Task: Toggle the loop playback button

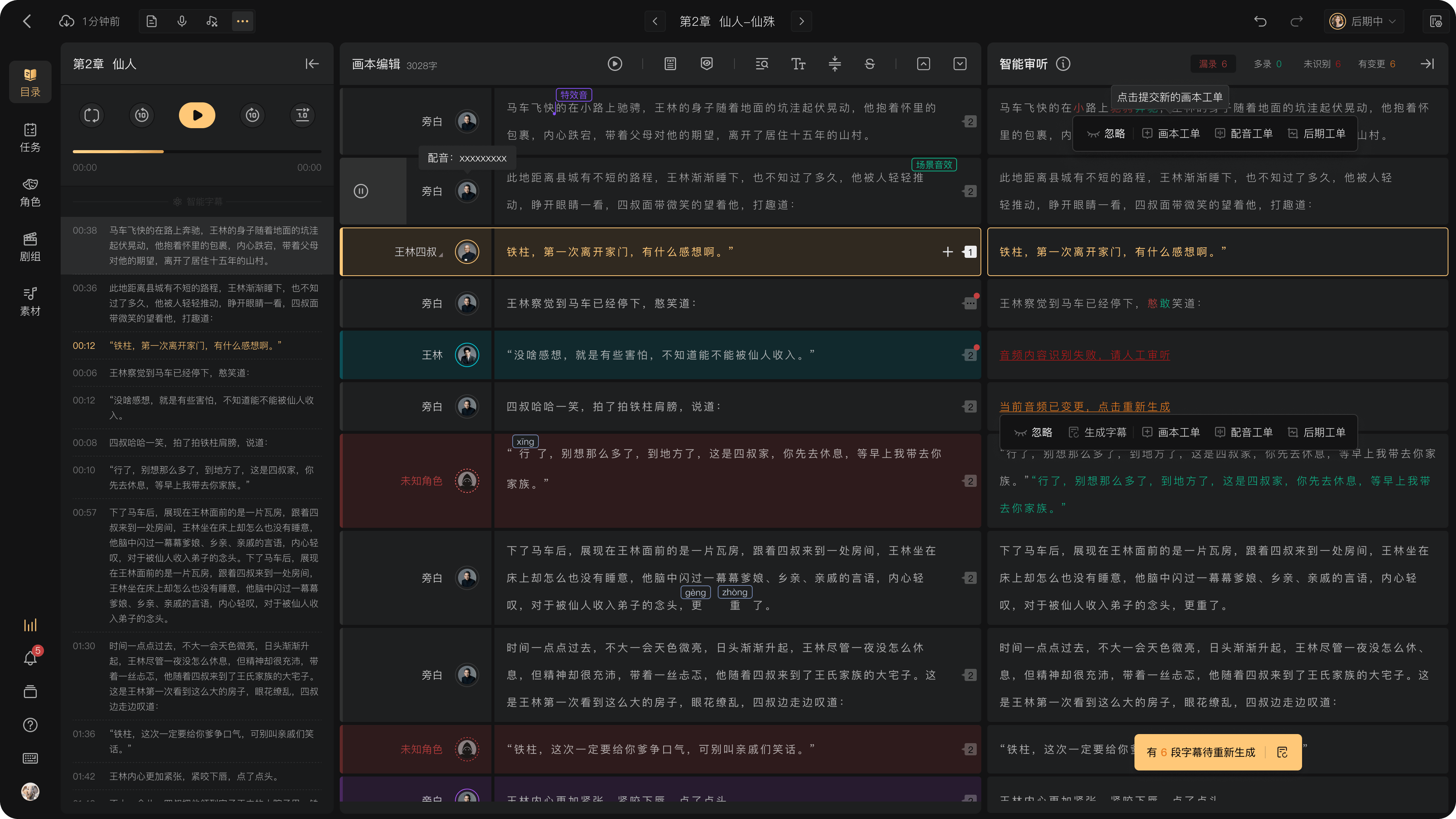Action: pyautogui.click(x=91, y=115)
